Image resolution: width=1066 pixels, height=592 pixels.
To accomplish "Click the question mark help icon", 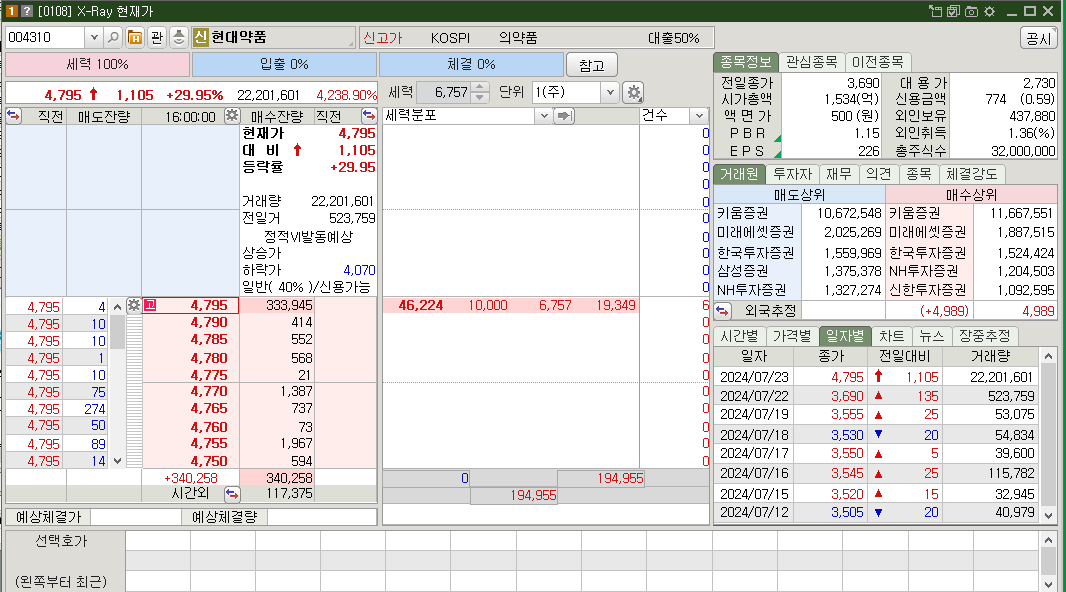I will (27, 11).
